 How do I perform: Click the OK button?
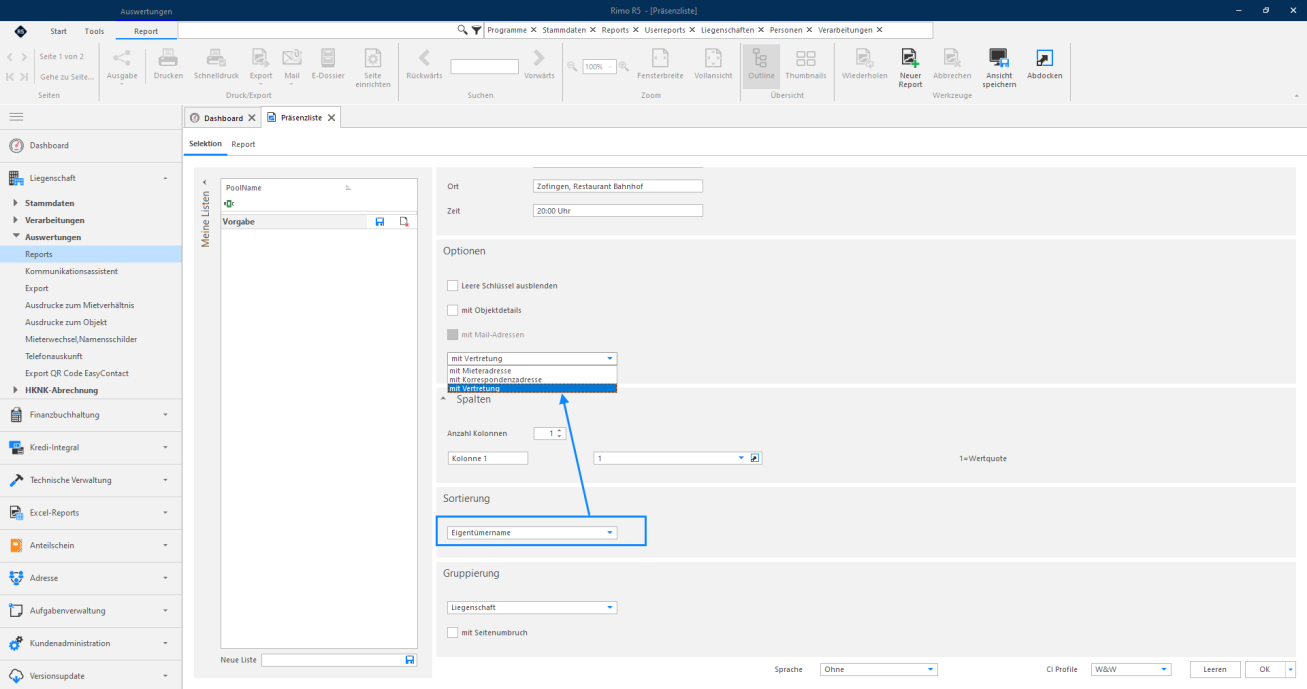1265,669
